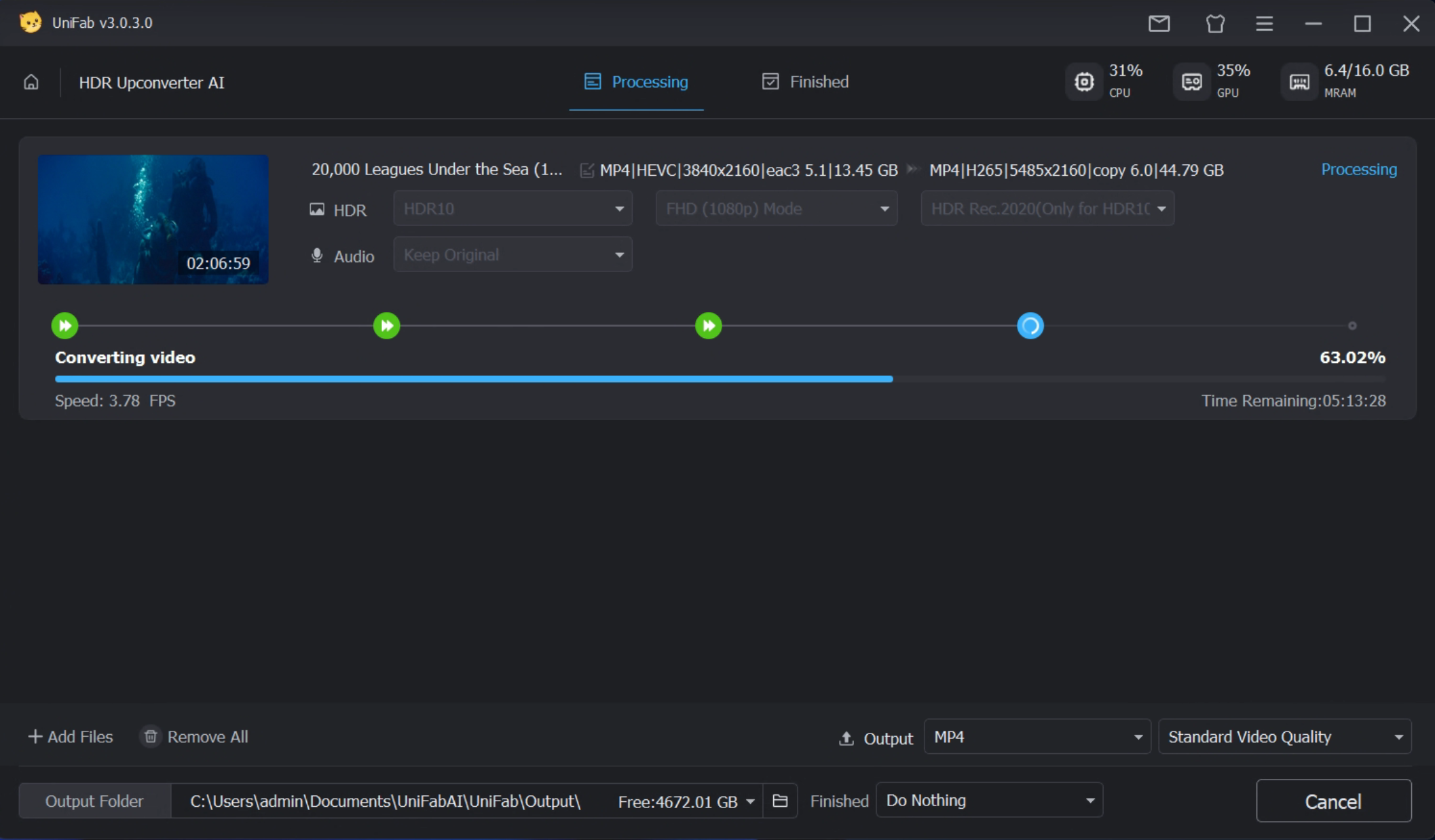Switch to the Finished tab
This screenshot has height=840, width=1435.
pos(805,82)
